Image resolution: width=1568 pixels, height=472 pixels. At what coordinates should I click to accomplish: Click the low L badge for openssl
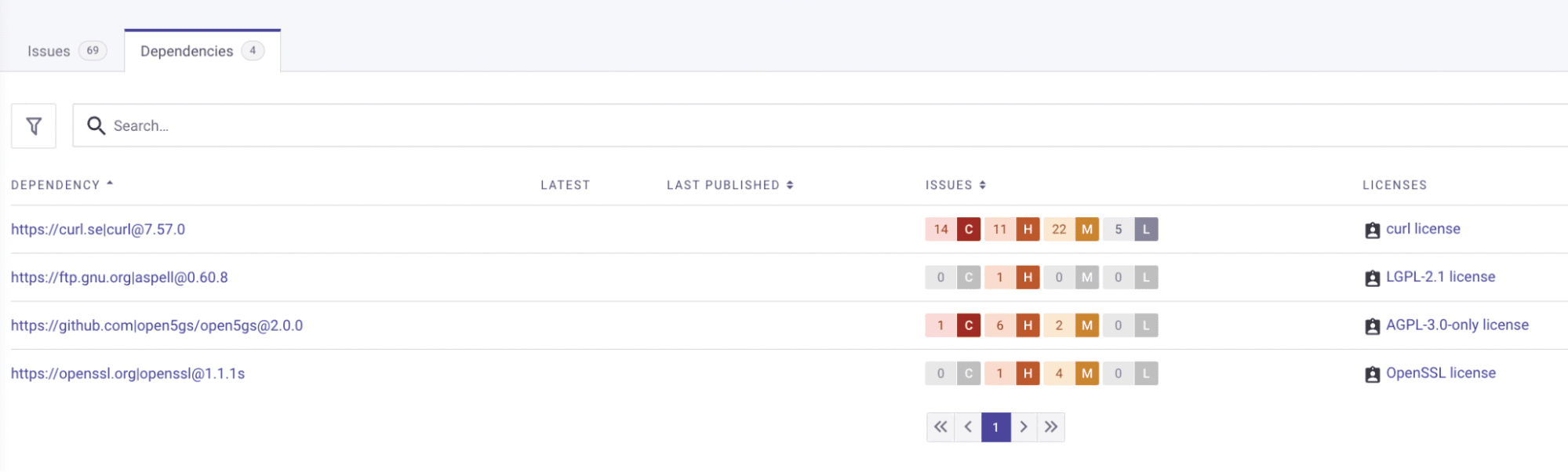tap(1146, 373)
